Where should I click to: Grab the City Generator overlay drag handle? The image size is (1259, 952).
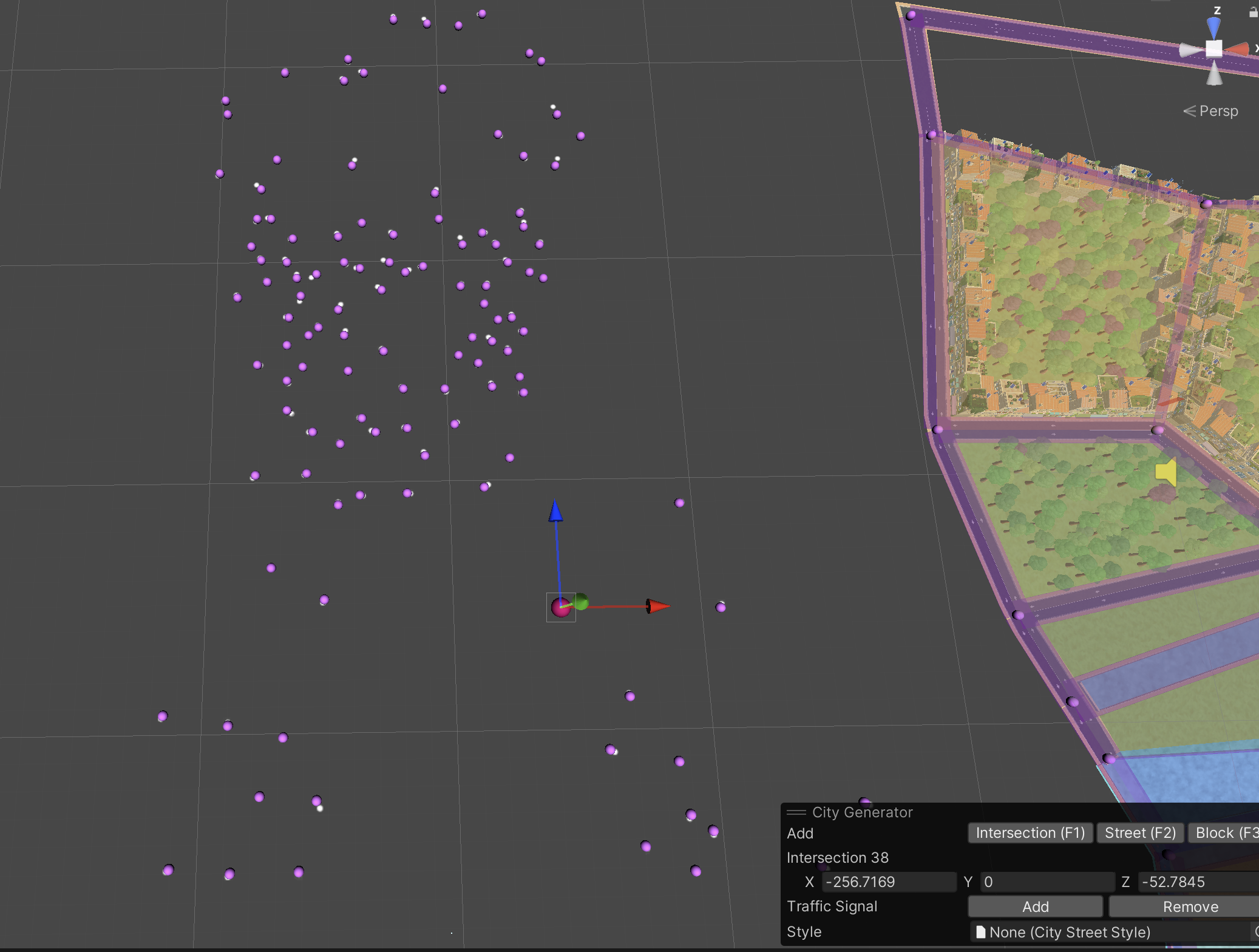796,812
